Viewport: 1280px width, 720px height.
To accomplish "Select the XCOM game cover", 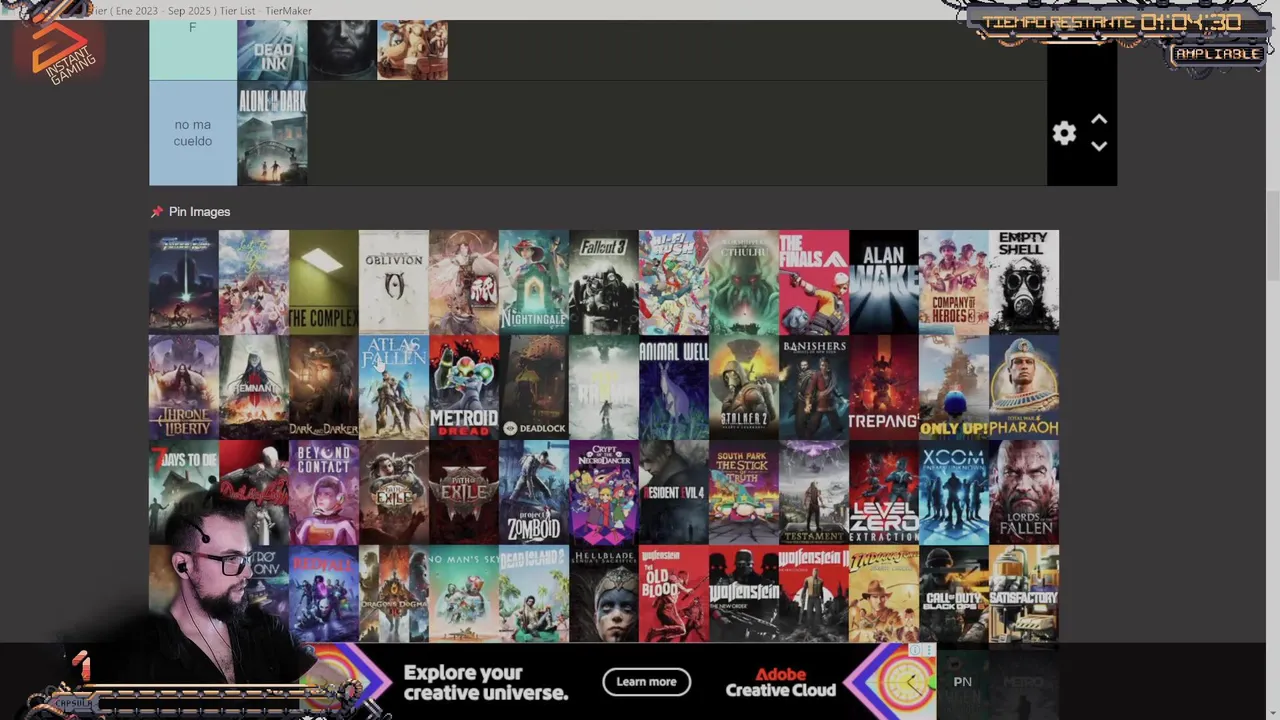I will coord(954,492).
